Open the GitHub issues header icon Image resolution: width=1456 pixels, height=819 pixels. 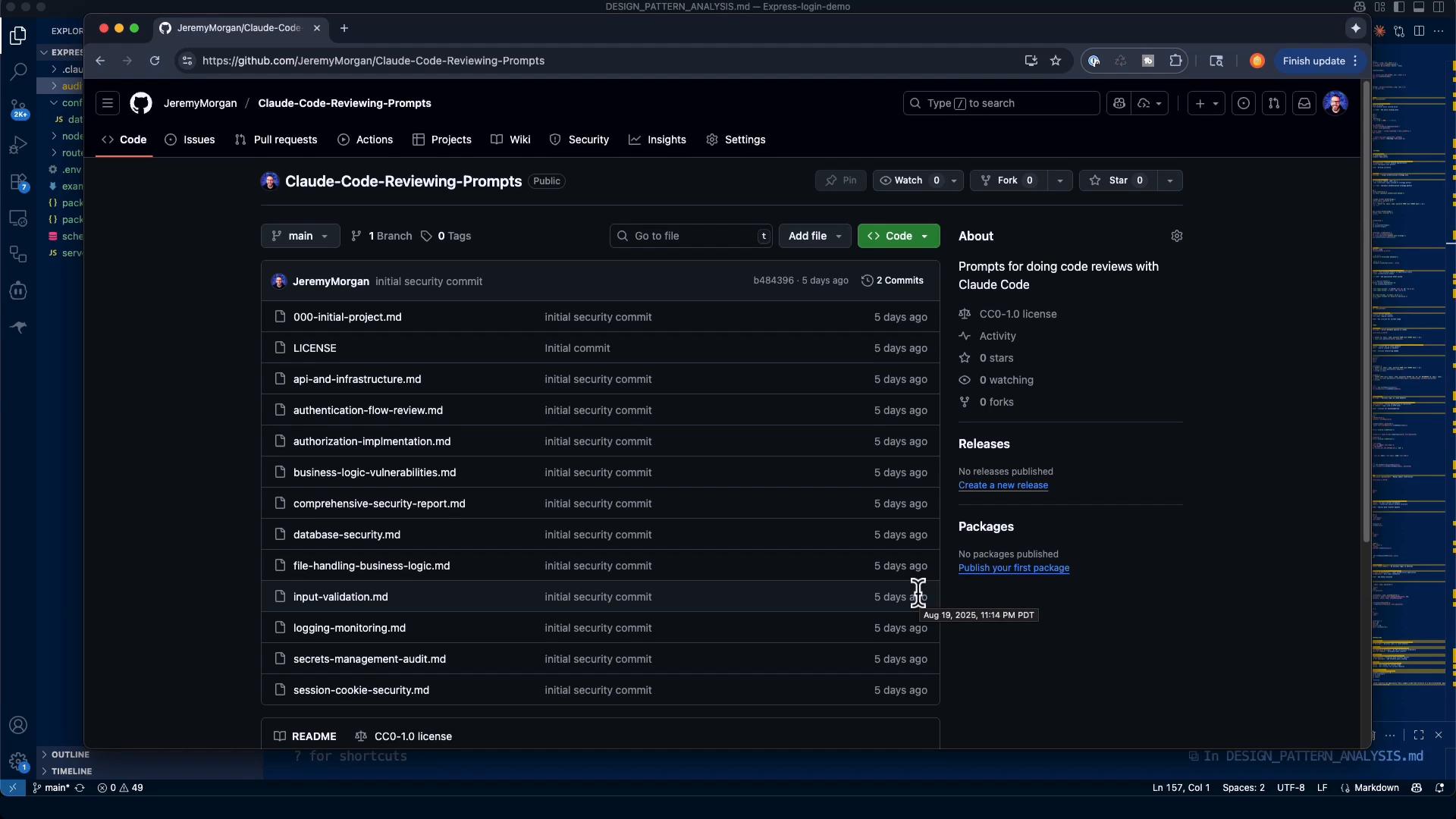(1244, 103)
